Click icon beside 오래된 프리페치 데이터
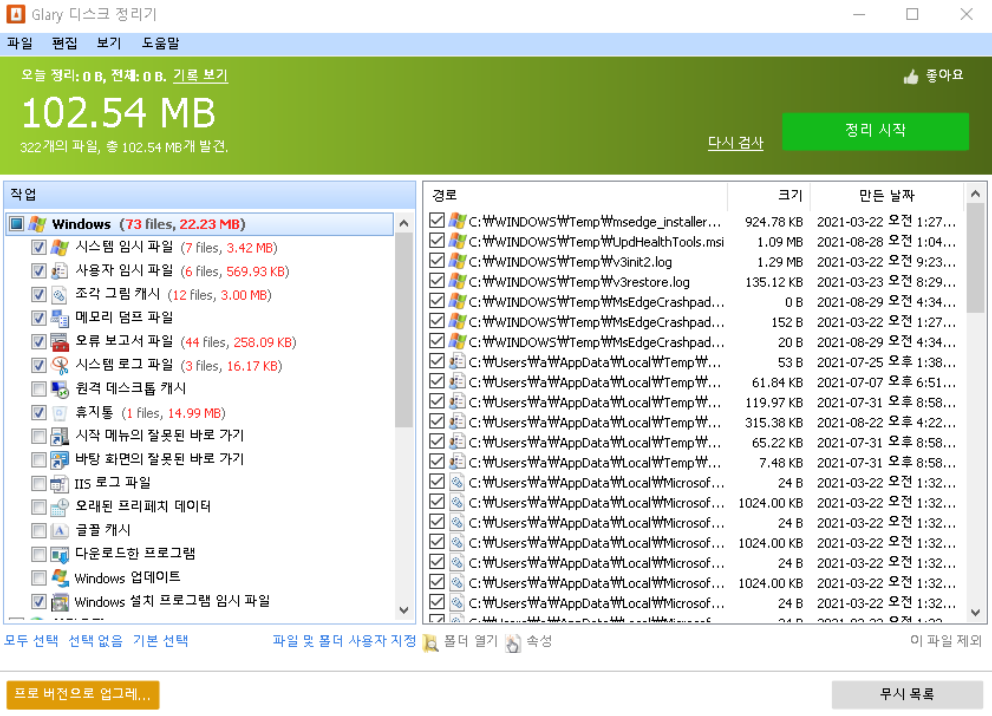This screenshot has width=992, height=716. (60, 507)
